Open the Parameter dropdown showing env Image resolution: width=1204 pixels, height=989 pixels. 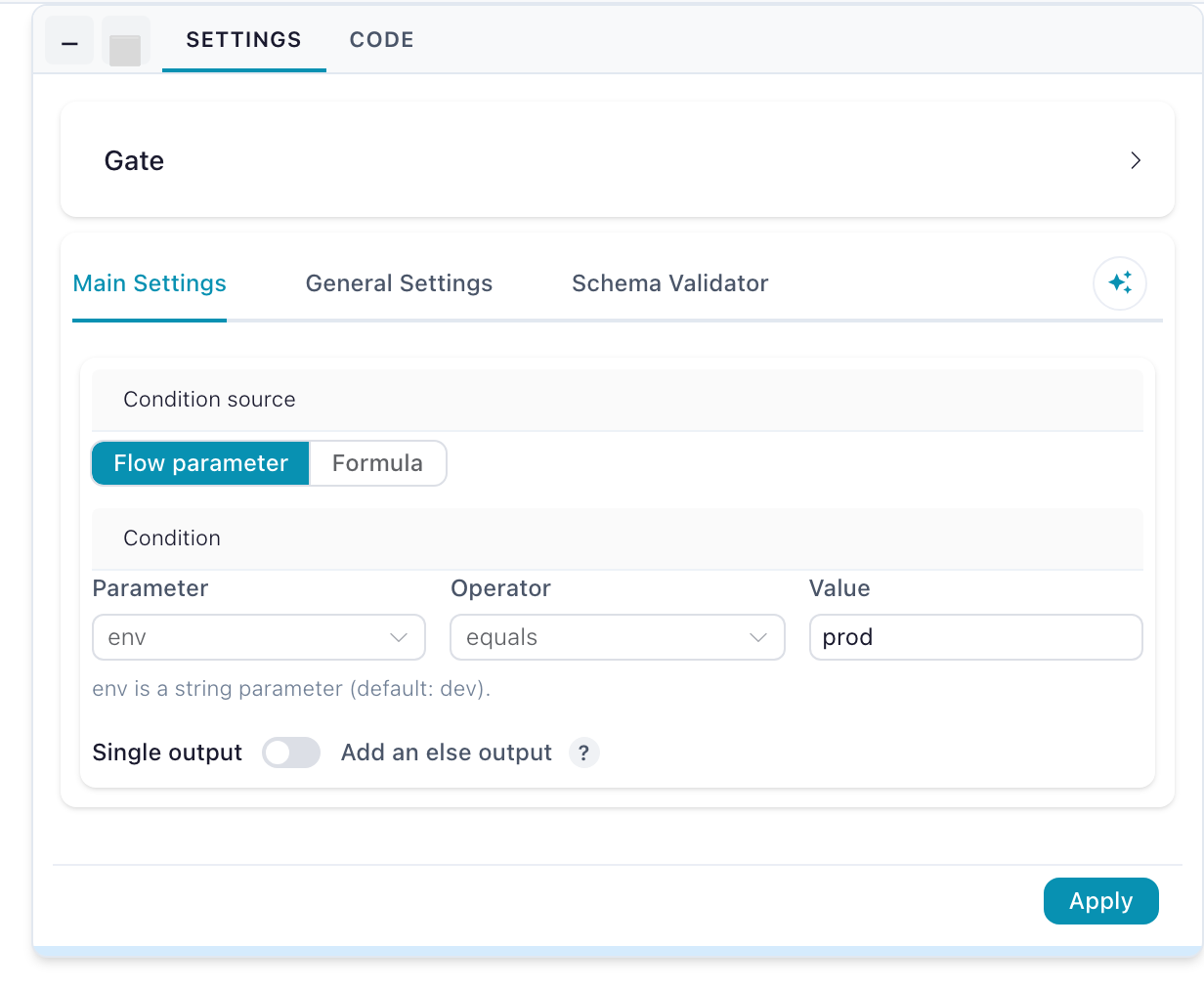click(259, 637)
